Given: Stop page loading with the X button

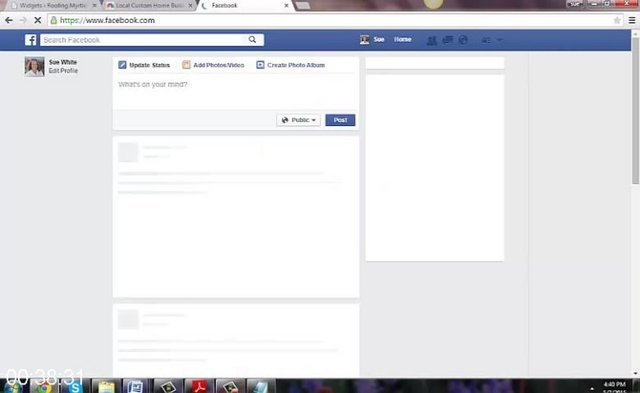Looking at the screenshot, I should 37,20.
